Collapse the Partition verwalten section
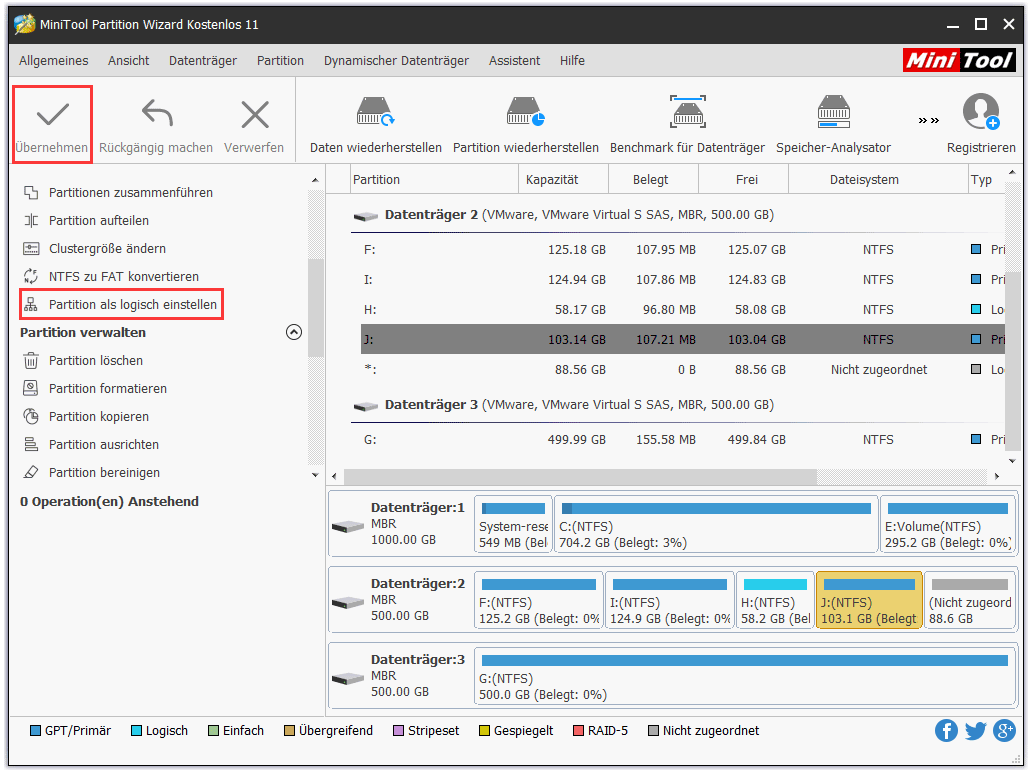This screenshot has height=774, width=1033. click(294, 333)
